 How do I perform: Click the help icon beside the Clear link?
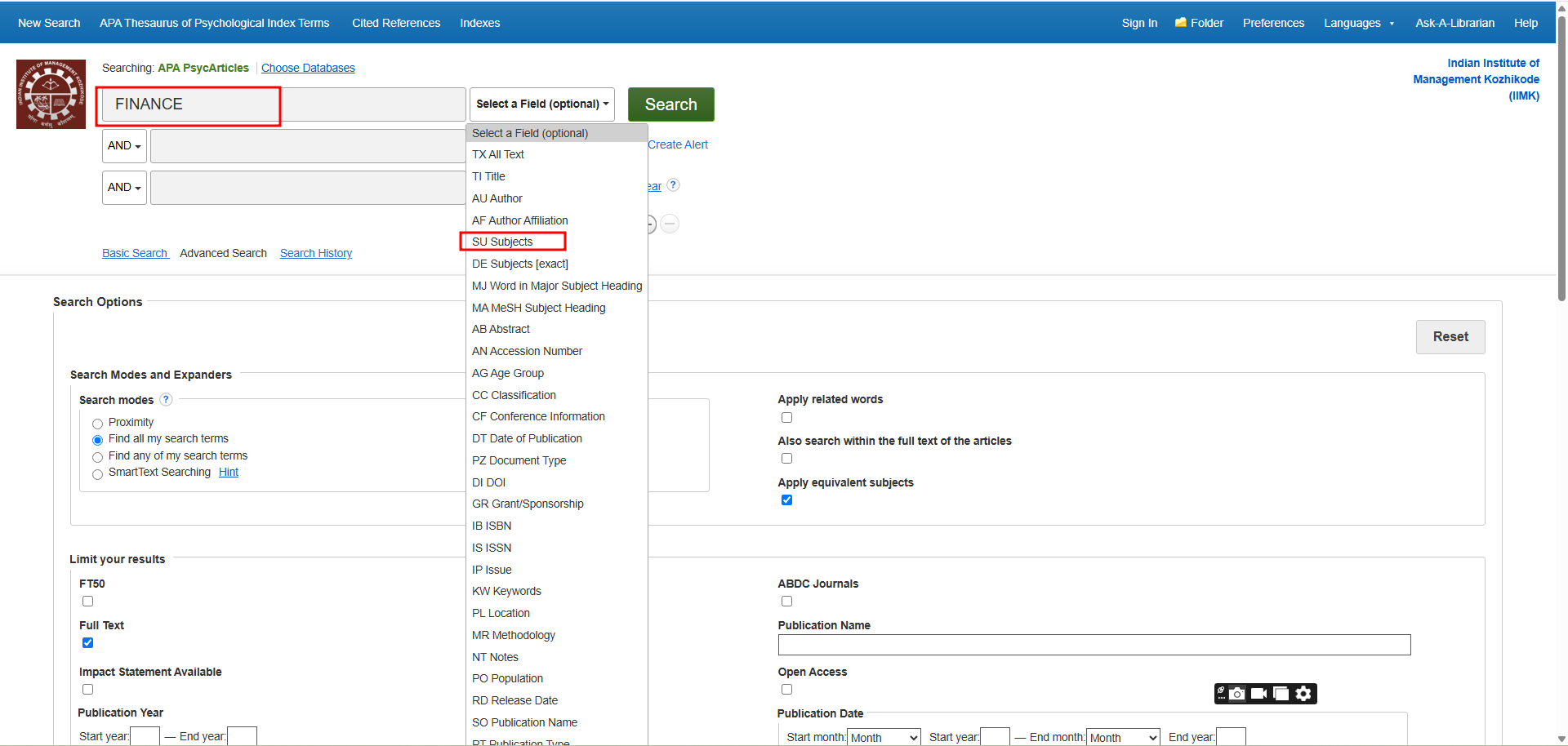673,185
